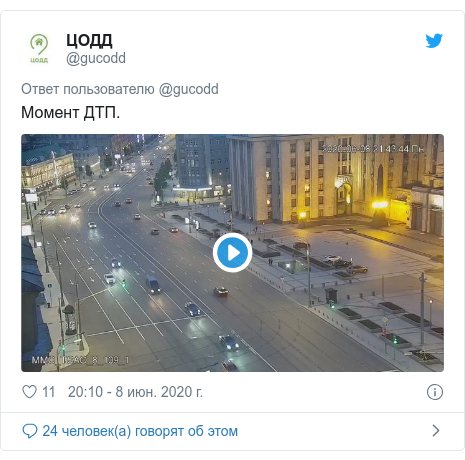Viewport: 465px width, 460px height.
Task: Click the ЦОДД profile avatar
Action: 39,48
